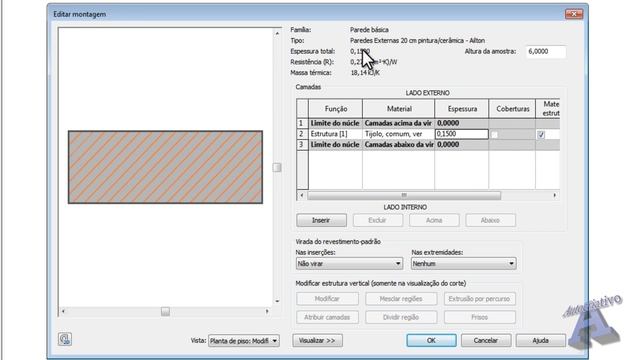Click the layers table horizontal scrollbar thumb
640x360 pixels.
(404, 196)
